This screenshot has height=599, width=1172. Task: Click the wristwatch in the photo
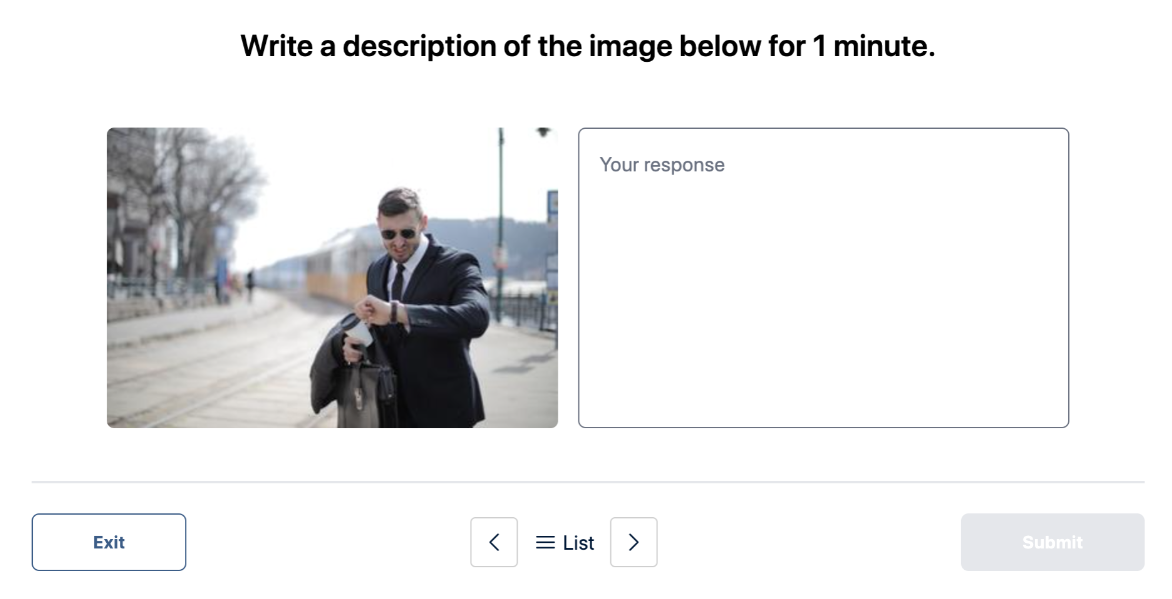click(394, 311)
